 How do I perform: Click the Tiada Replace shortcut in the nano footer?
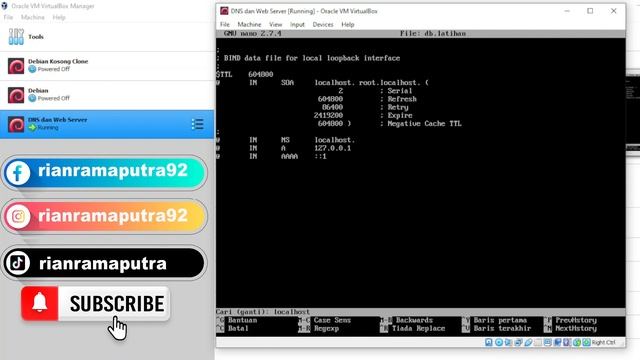(x=413, y=329)
